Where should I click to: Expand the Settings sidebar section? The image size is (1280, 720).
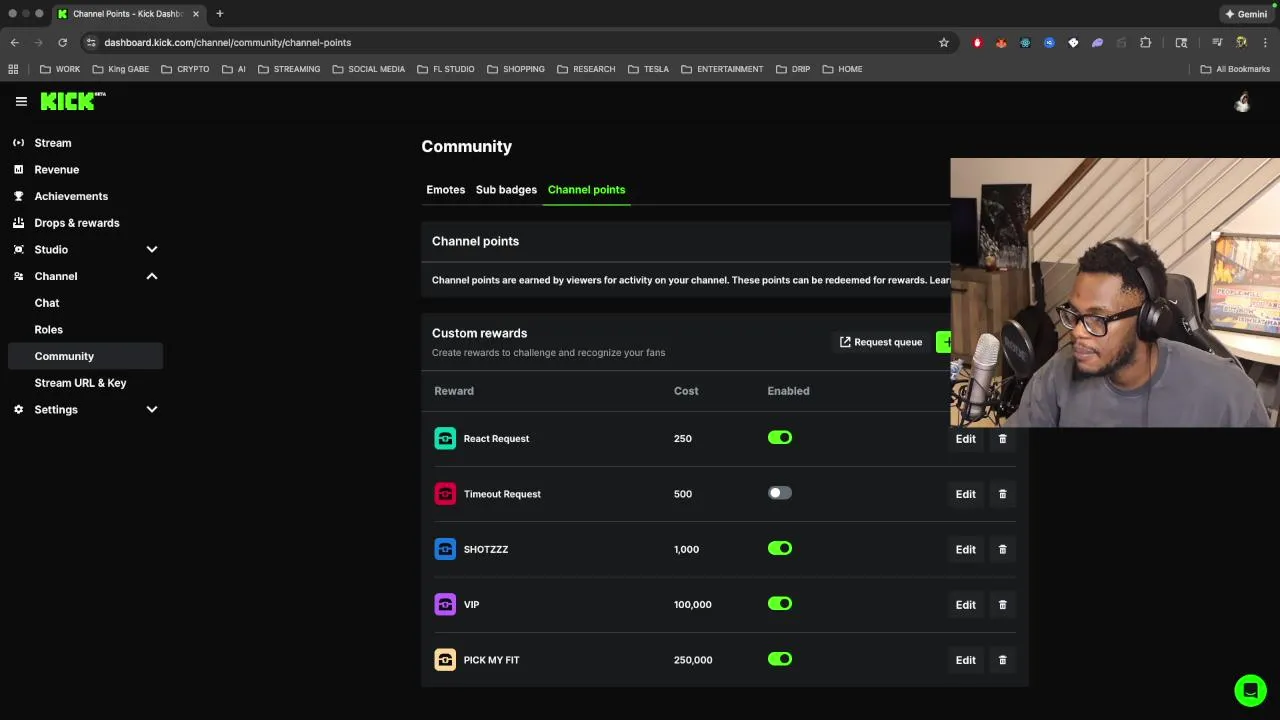tap(152, 410)
